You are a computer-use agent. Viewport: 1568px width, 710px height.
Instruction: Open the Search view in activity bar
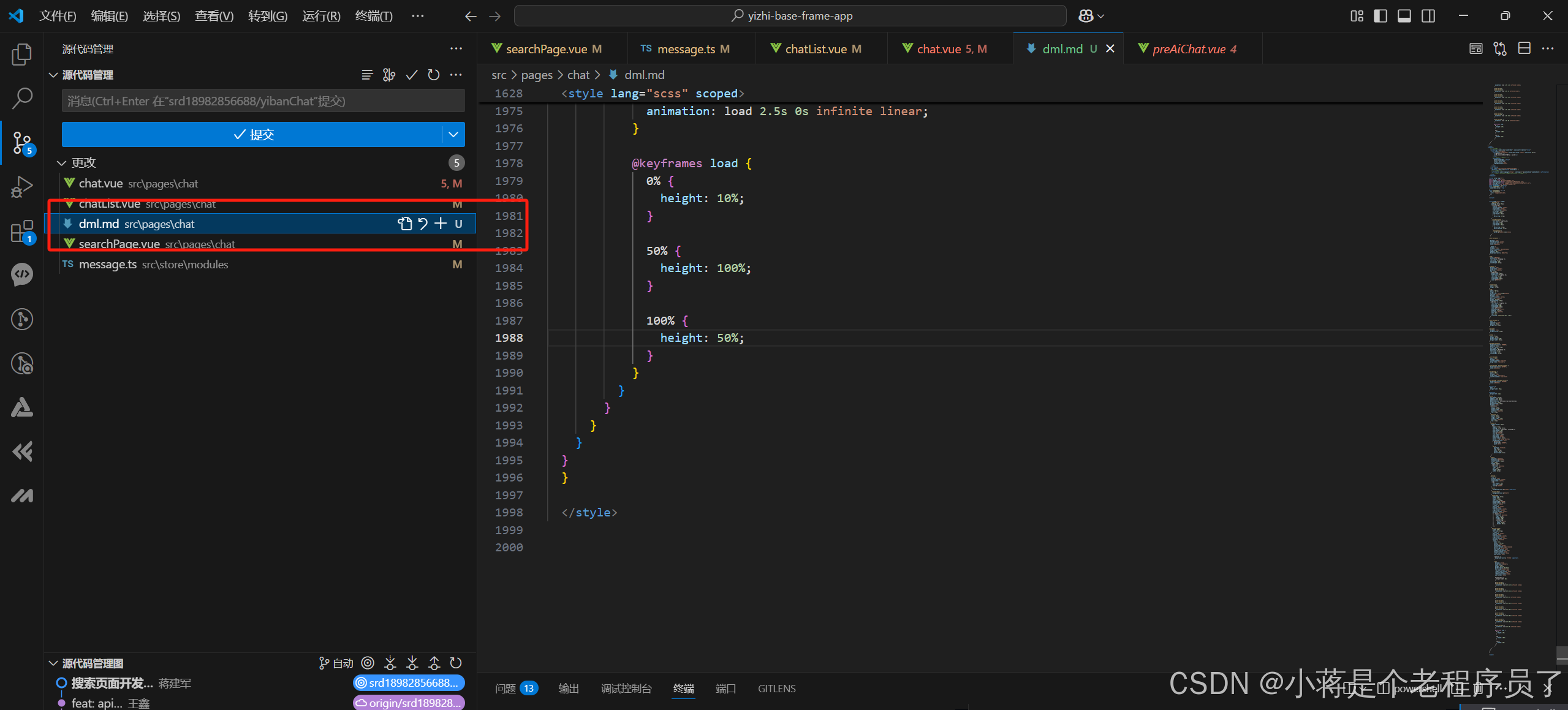[x=22, y=98]
